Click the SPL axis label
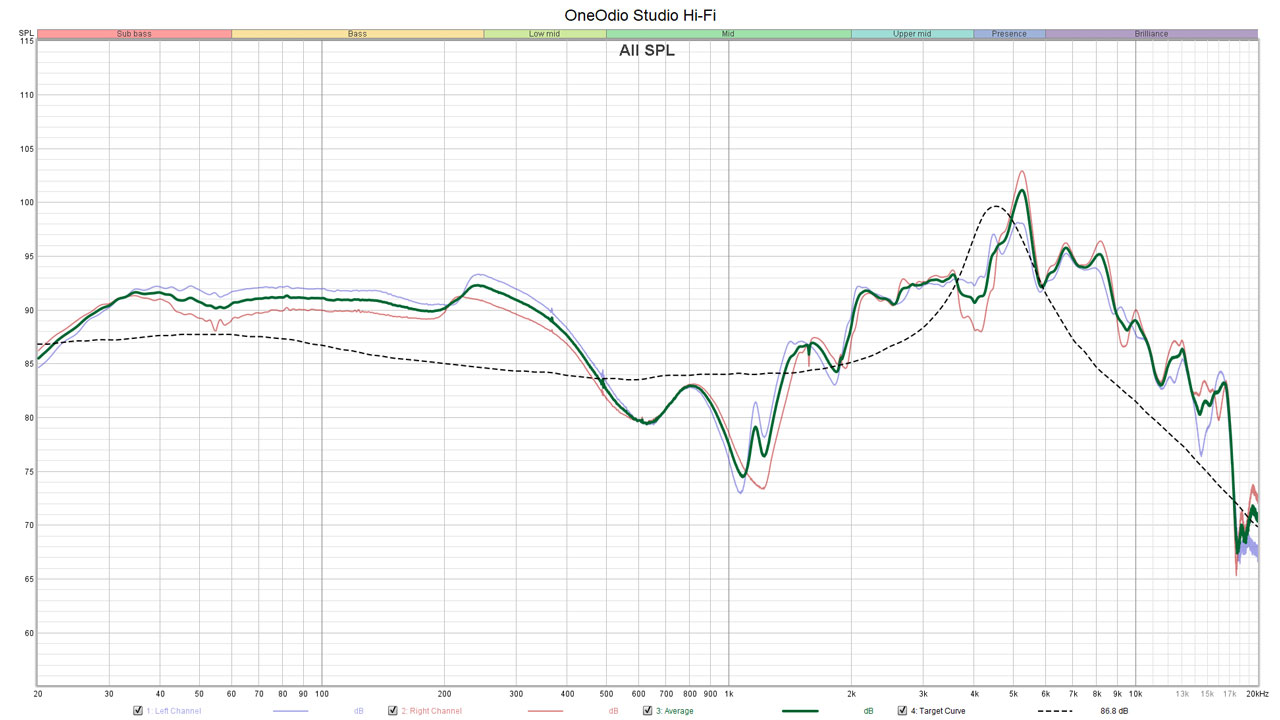Viewport: 1280px width, 720px height. pos(27,33)
